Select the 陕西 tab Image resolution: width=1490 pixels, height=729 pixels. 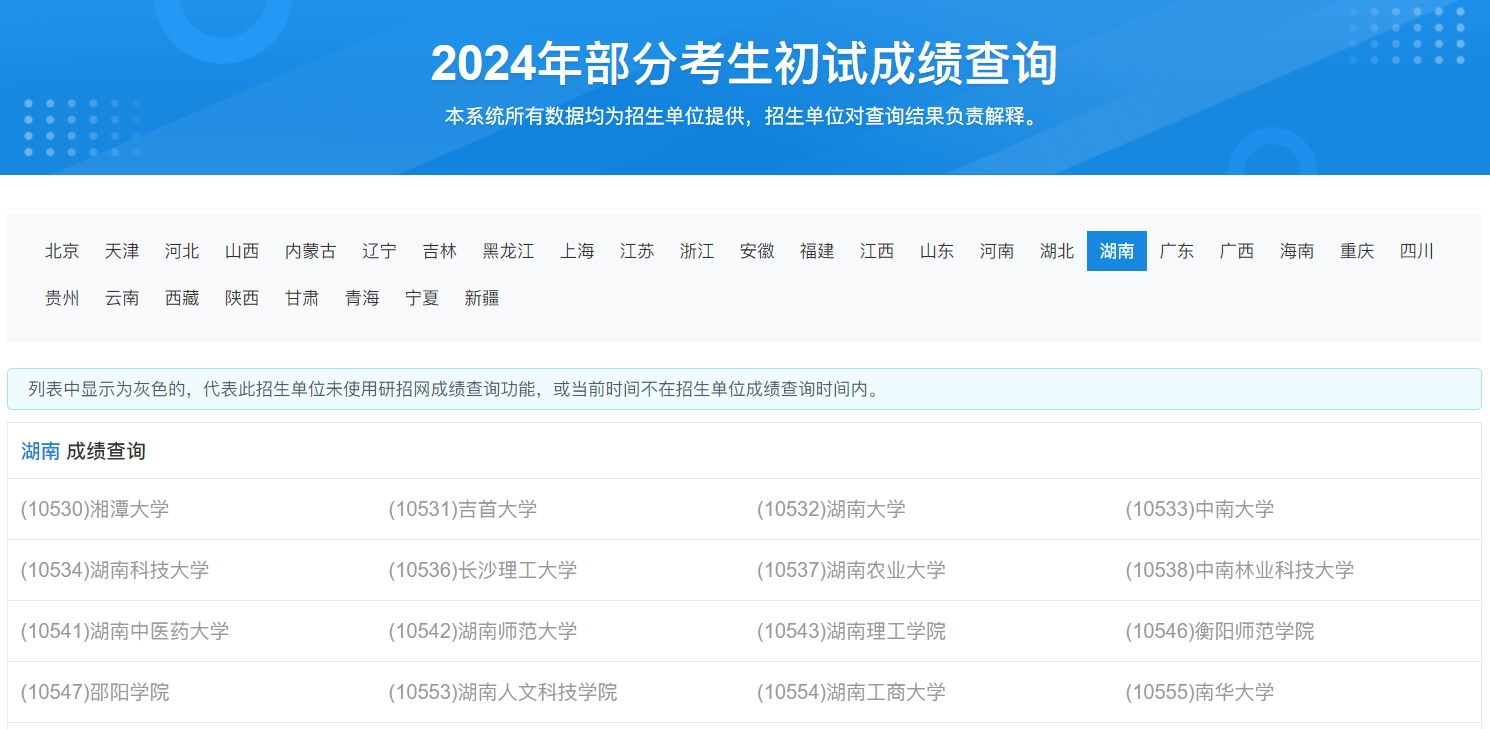(x=242, y=298)
